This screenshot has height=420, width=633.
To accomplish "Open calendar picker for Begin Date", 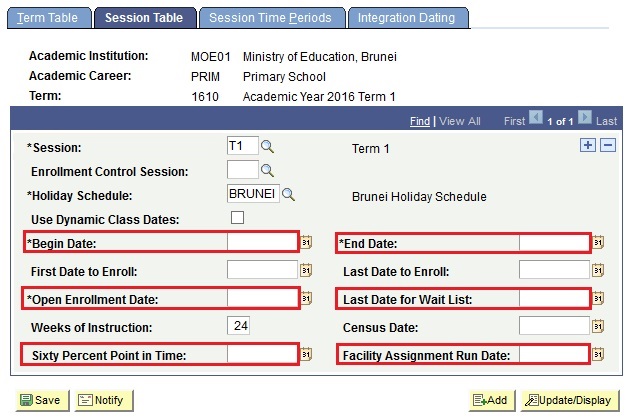I will (306, 242).
